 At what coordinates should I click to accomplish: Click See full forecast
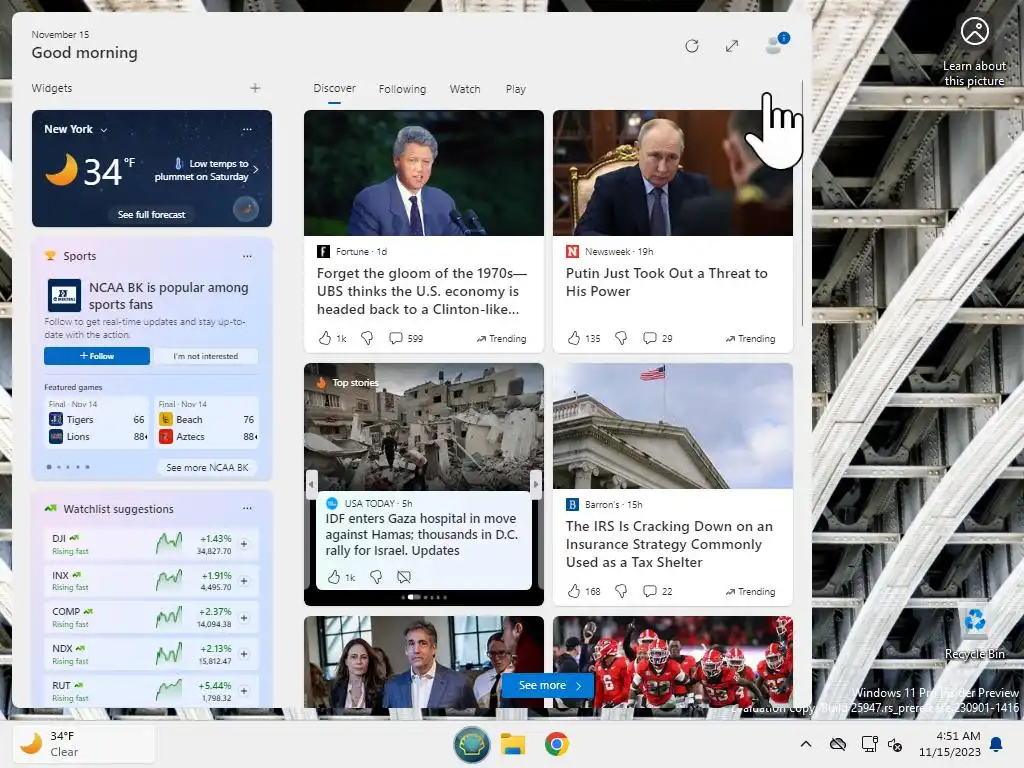(x=152, y=214)
